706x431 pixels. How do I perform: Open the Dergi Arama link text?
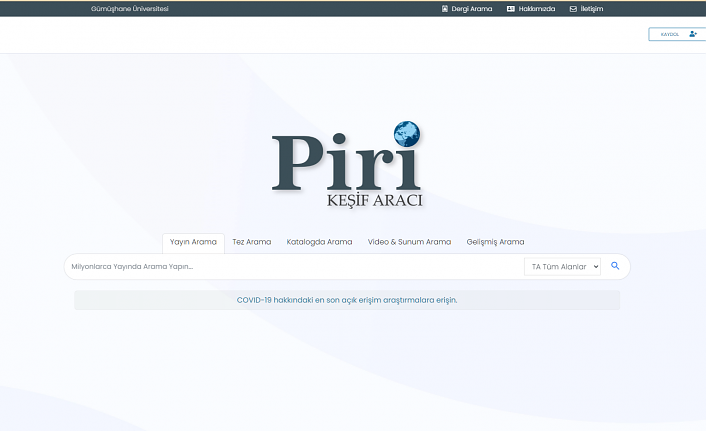[472, 9]
